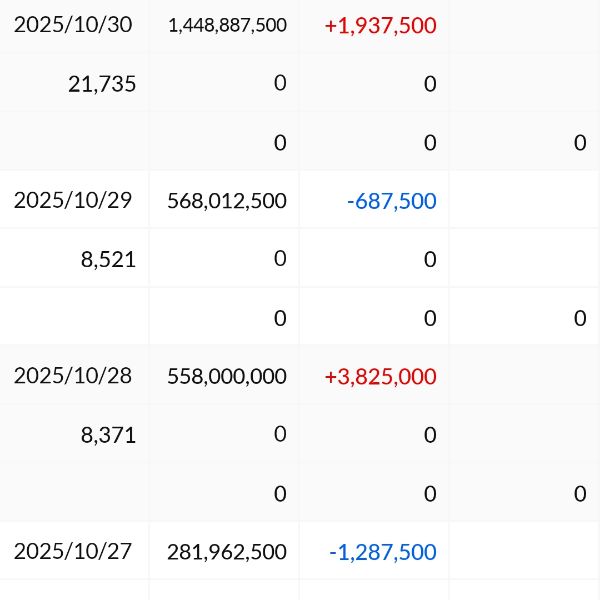The width and height of the screenshot is (600, 600).
Task: Click the zero immediately right of 8,371
Action: [x=280, y=434]
